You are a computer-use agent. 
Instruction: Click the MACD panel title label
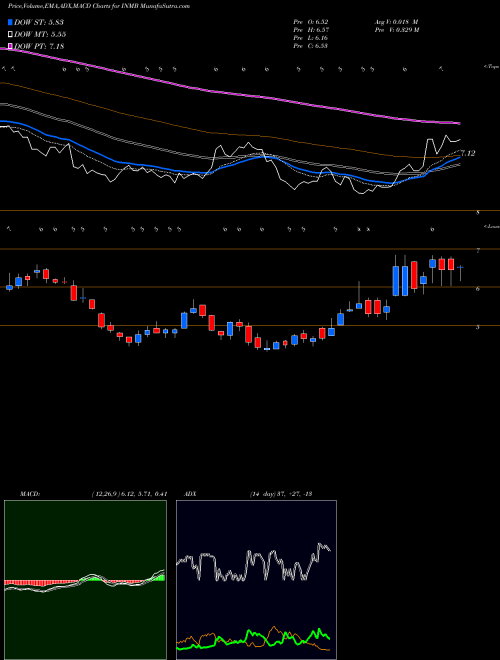[30, 494]
